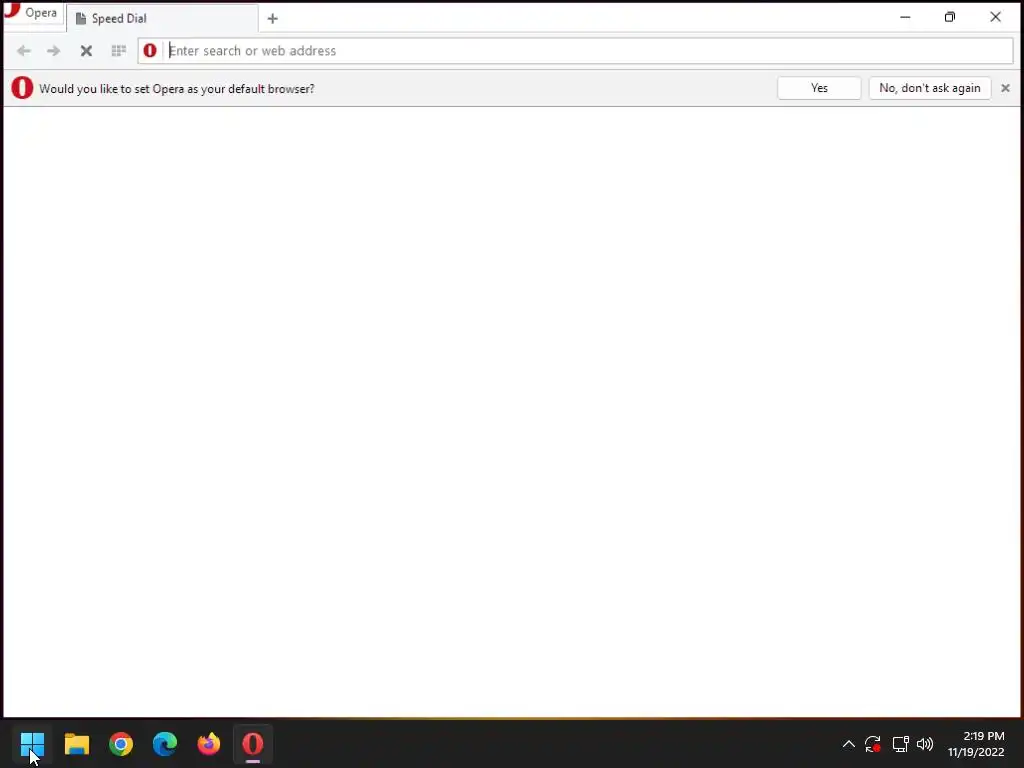Click Opera icon in the taskbar
The width and height of the screenshot is (1024, 768).
[253, 744]
